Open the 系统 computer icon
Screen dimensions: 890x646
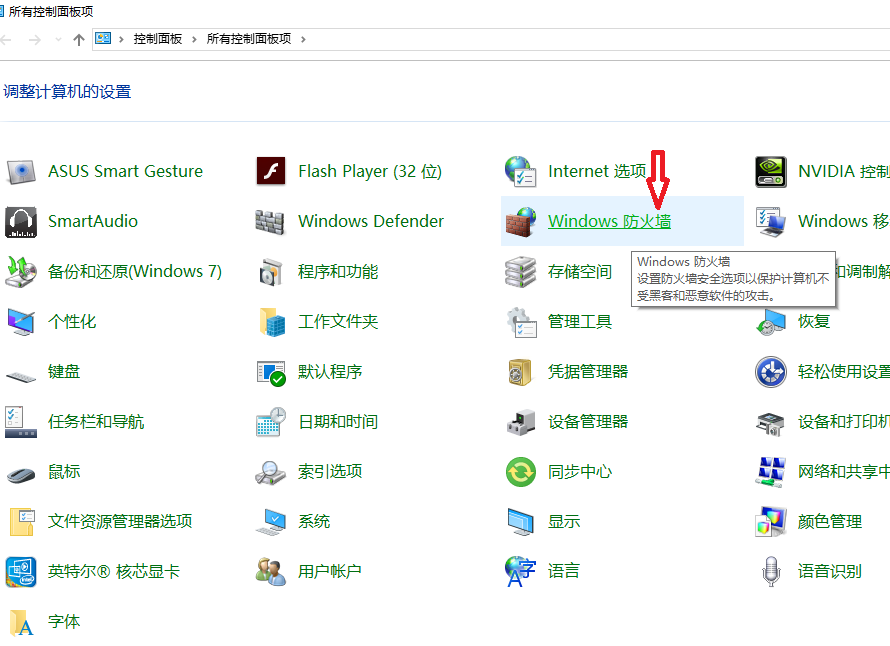pyautogui.click(x=271, y=522)
